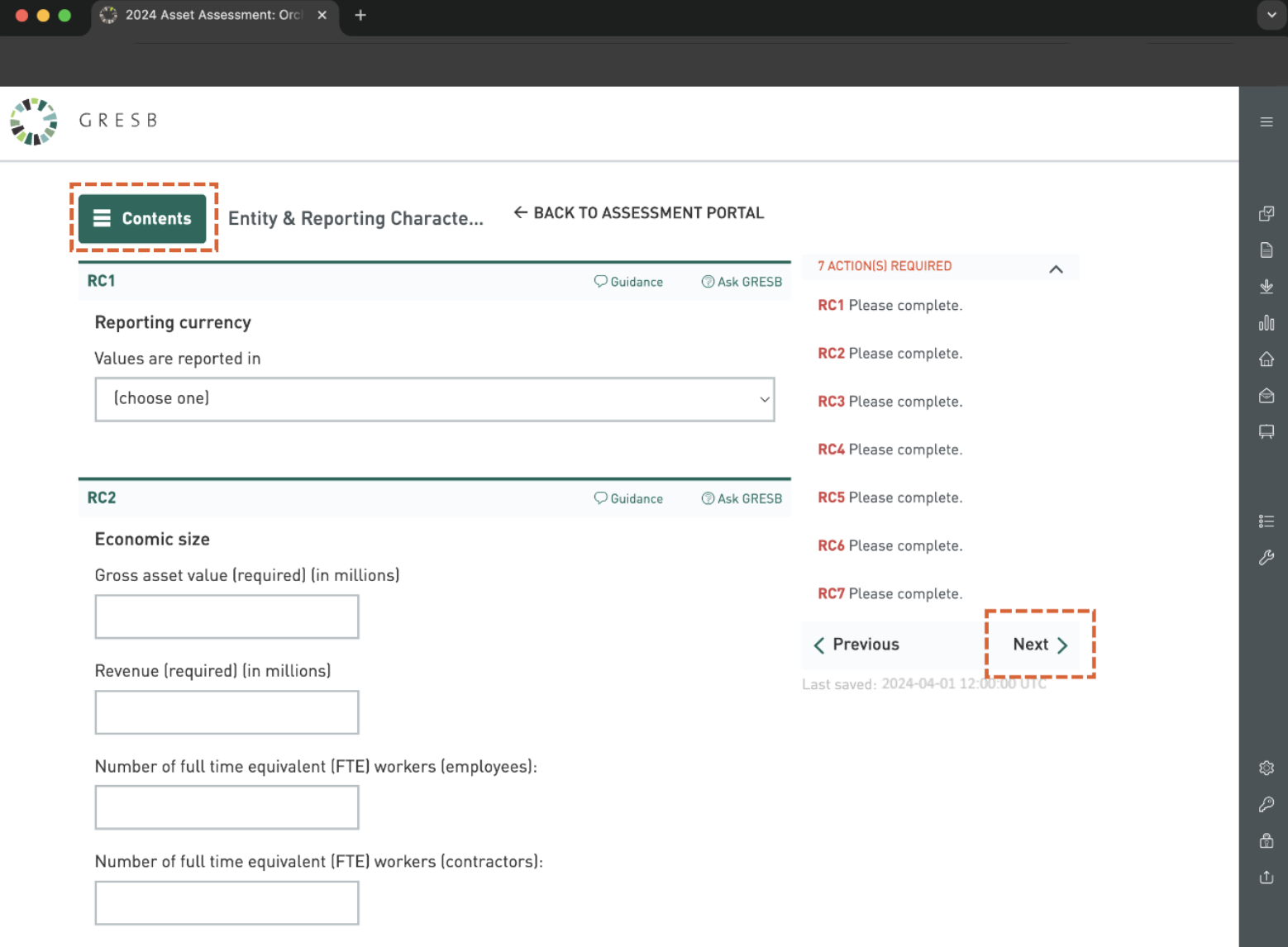Click the bar chart icon in sidebar
Viewport: 1288px width, 947px height.
point(1266,323)
